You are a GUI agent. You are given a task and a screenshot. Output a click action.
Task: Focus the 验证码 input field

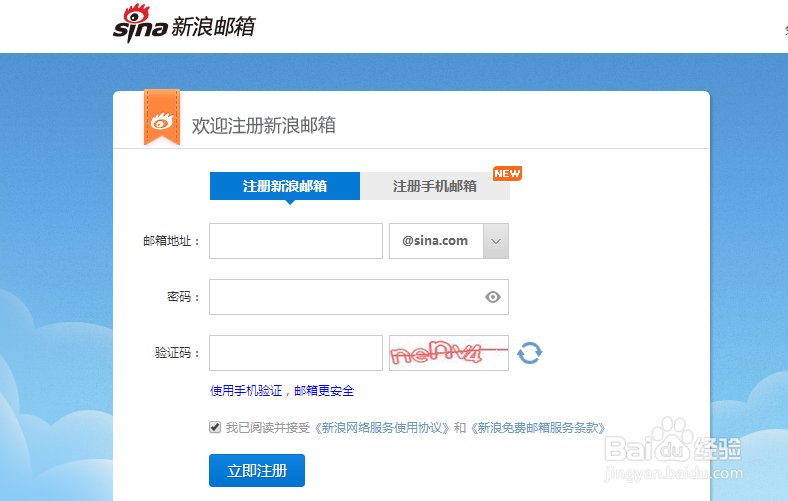pyautogui.click(x=296, y=353)
